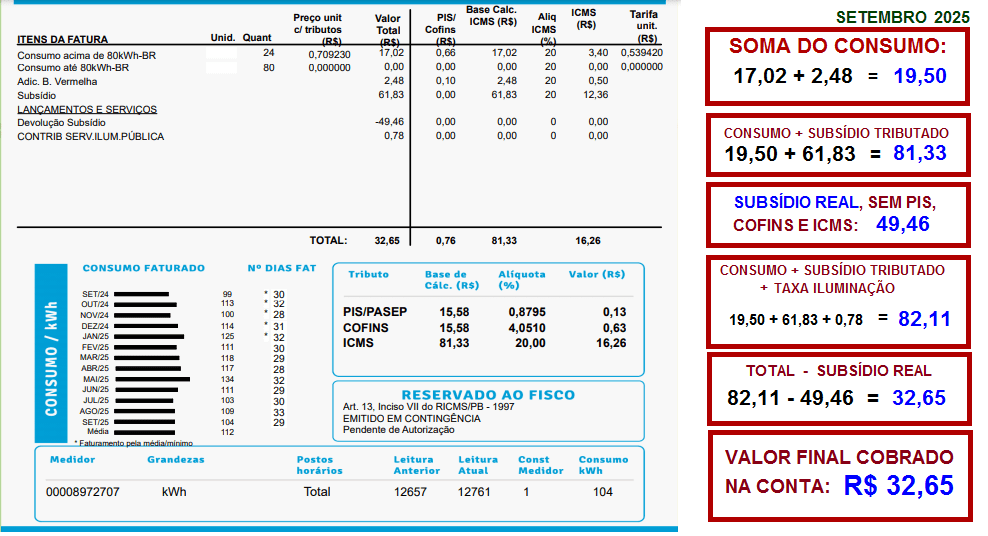Image resolution: width=988 pixels, height=536 pixels.
Task: Click the ITENS DA FATURA header
Action: [62, 39]
